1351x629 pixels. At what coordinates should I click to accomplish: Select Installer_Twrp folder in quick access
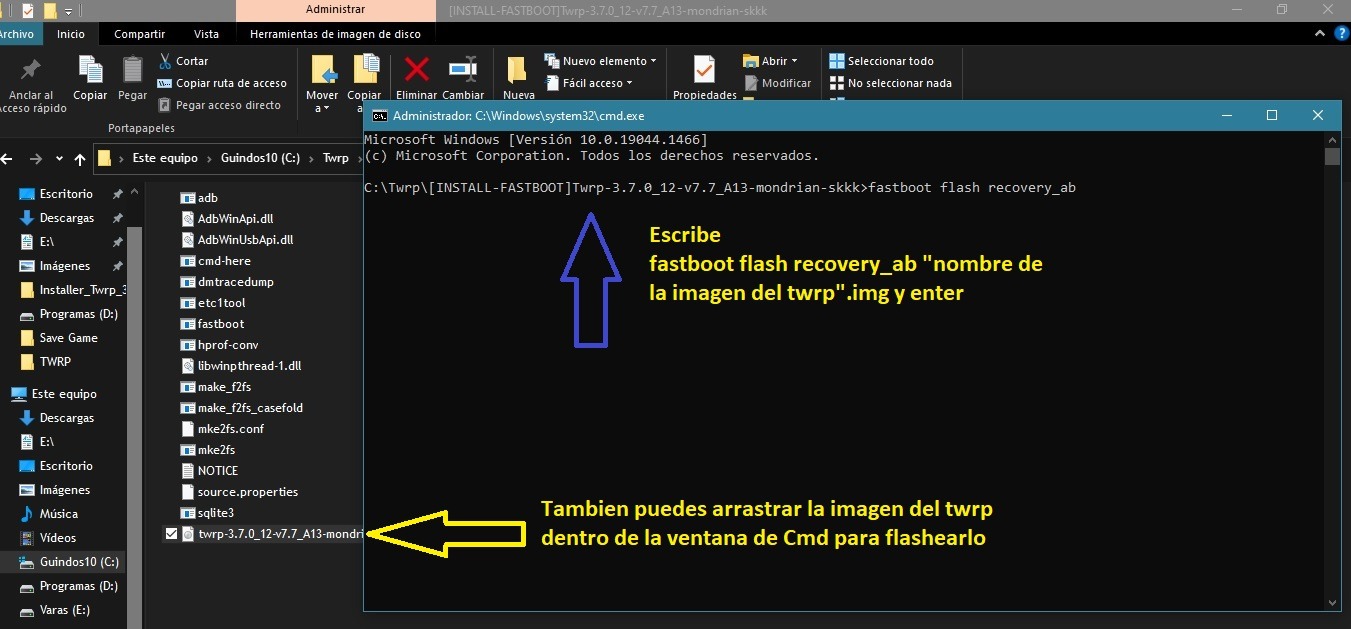pyautogui.click(x=74, y=290)
